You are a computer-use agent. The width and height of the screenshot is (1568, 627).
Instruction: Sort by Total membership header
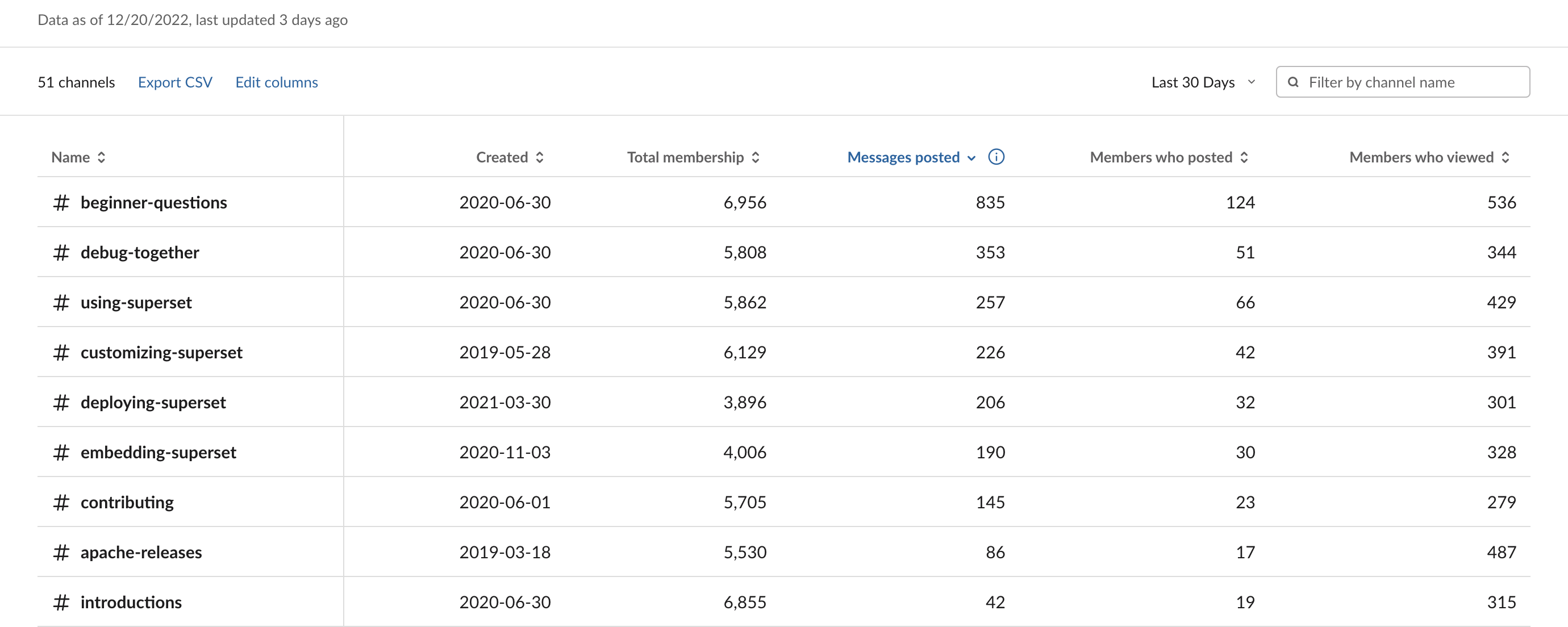(685, 158)
